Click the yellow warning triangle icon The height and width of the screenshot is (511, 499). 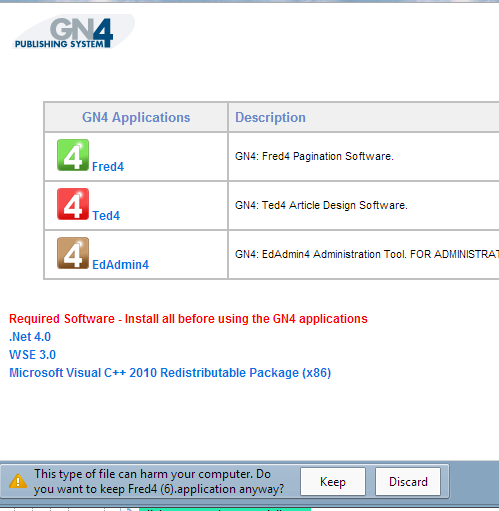[x=18, y=481]
